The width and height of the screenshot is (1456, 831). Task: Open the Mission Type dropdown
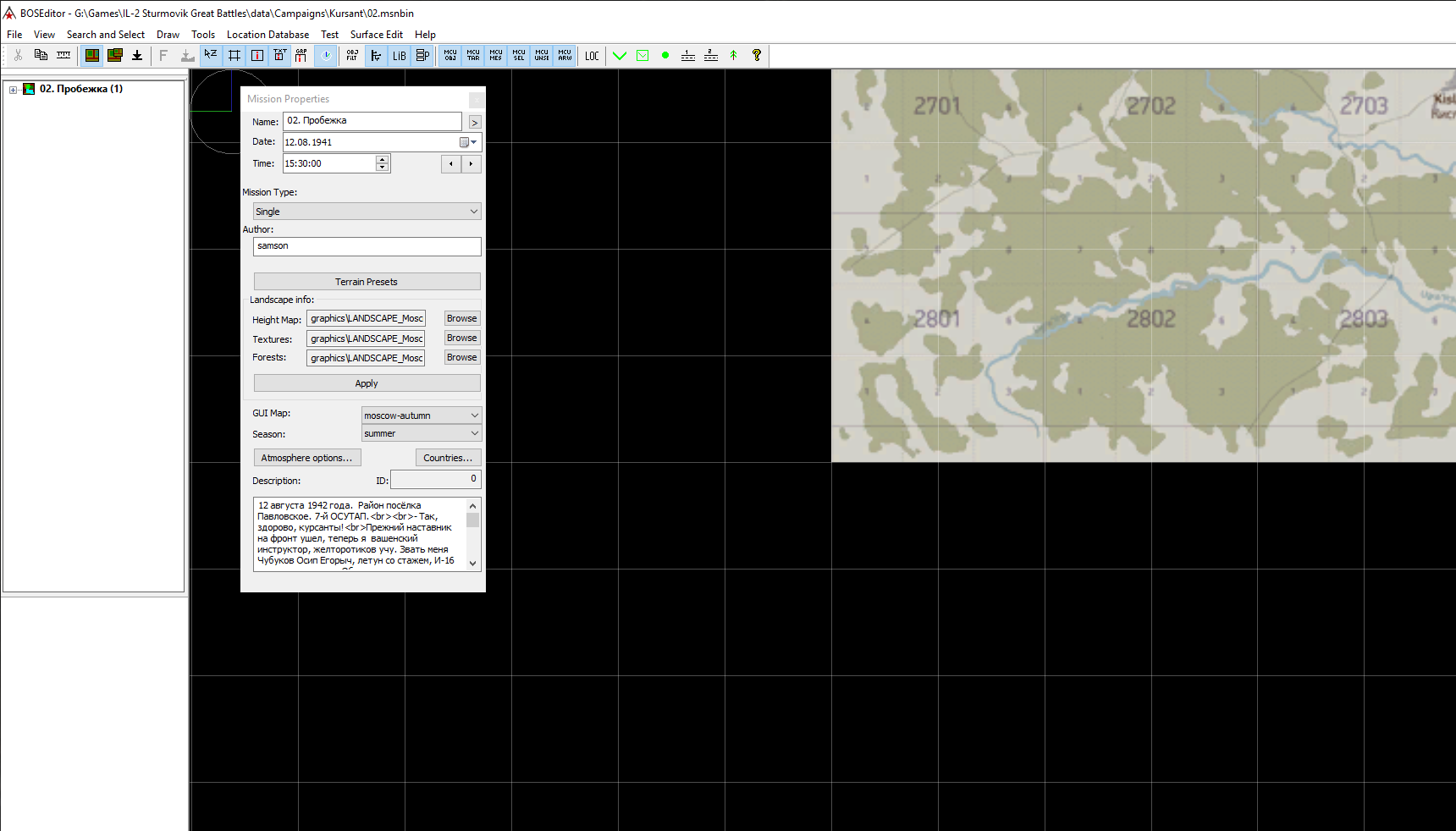pos(367,212)
